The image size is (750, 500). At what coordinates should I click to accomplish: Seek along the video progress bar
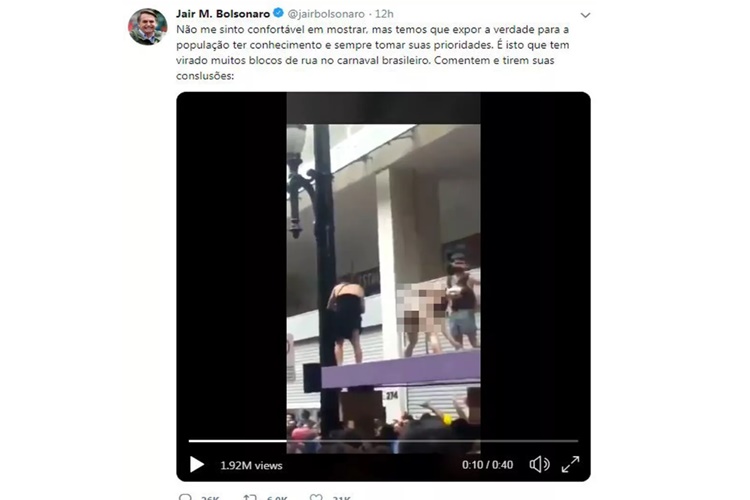point(383,441)
